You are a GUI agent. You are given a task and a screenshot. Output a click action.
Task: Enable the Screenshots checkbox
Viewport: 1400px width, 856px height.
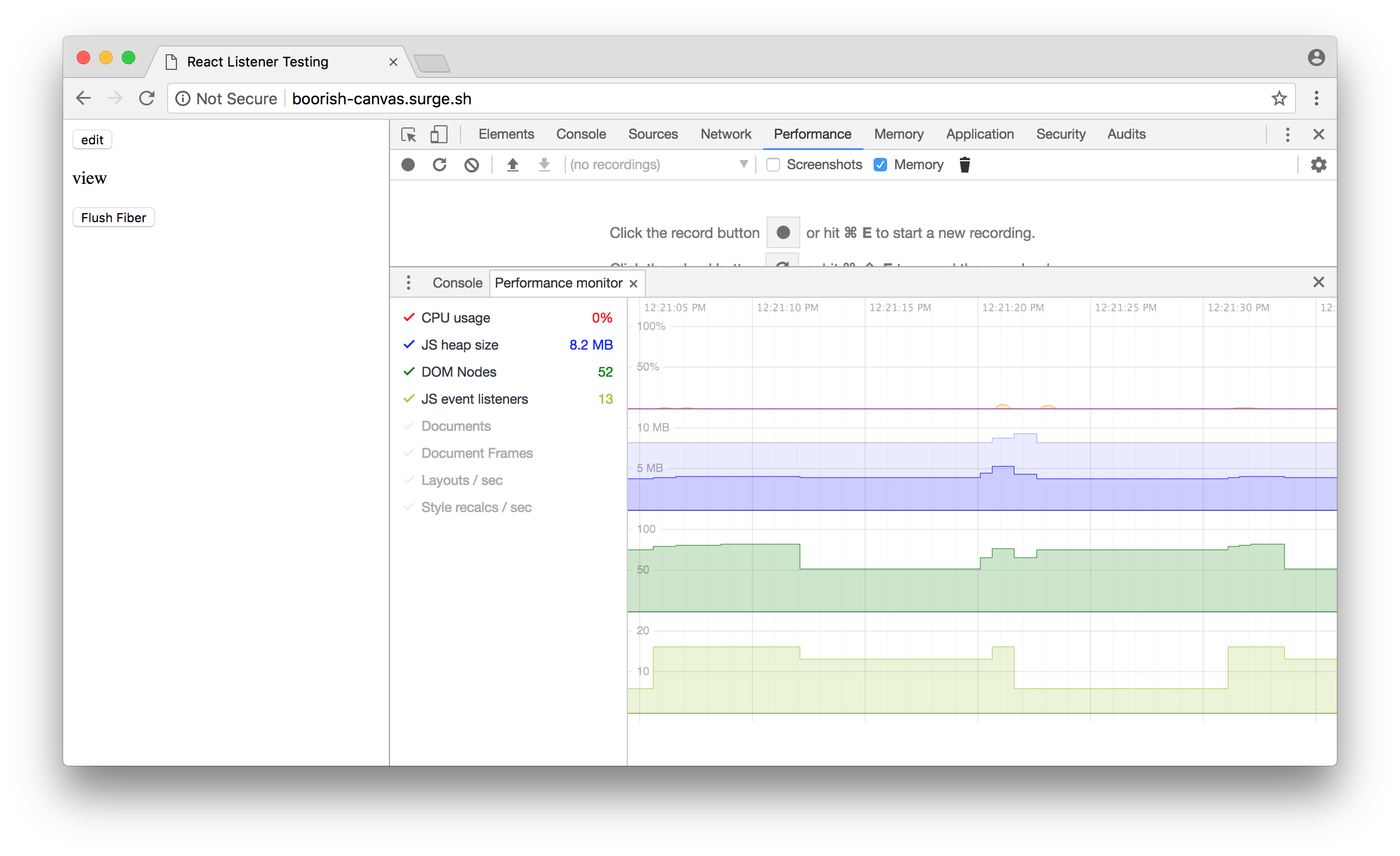click(x=773, y=165)
